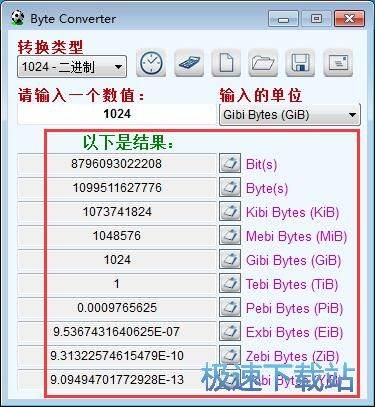Copy the Pebi Bytes (PiB) result

click(230, 307)
